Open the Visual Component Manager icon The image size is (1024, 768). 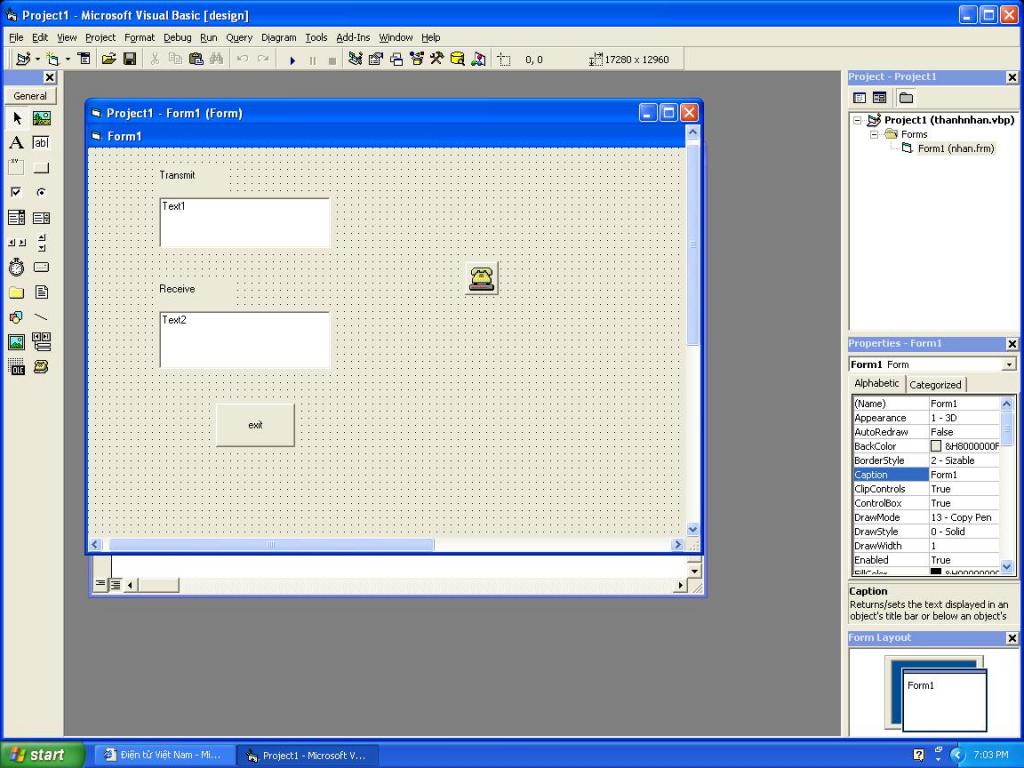coord(479,59)
